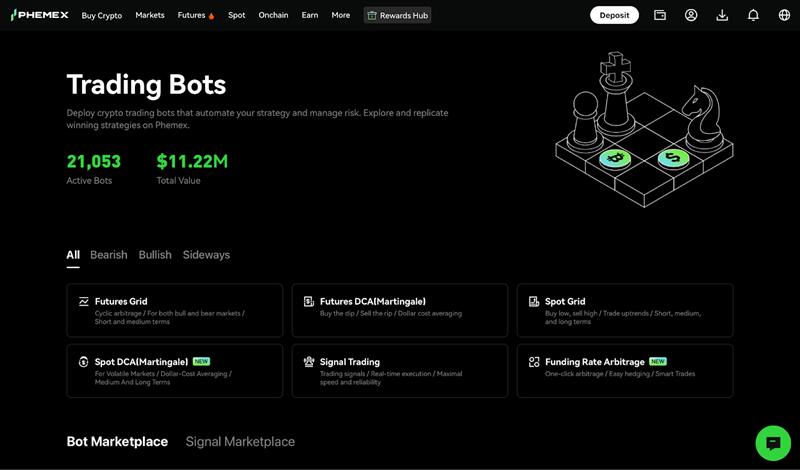Click the download app icon
800x470 pixels.
722,15
